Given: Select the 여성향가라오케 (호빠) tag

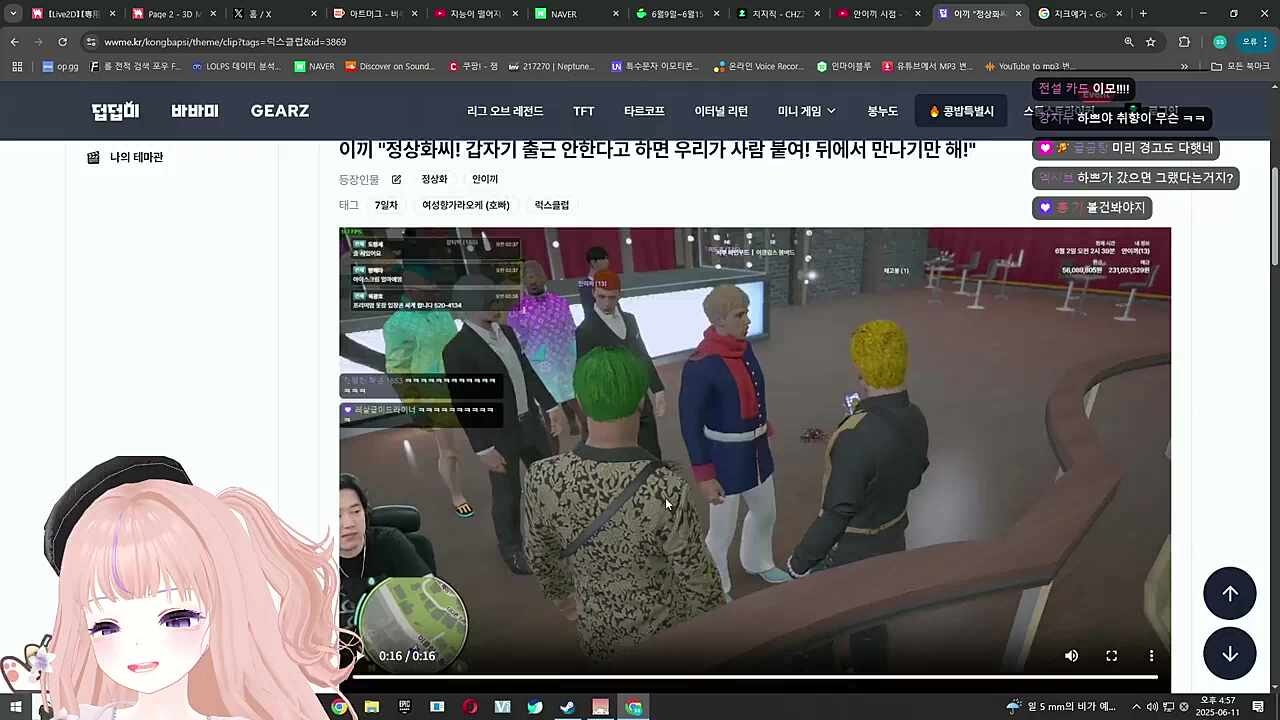Looking at the screenshot, I should click(x=466, y=205).
